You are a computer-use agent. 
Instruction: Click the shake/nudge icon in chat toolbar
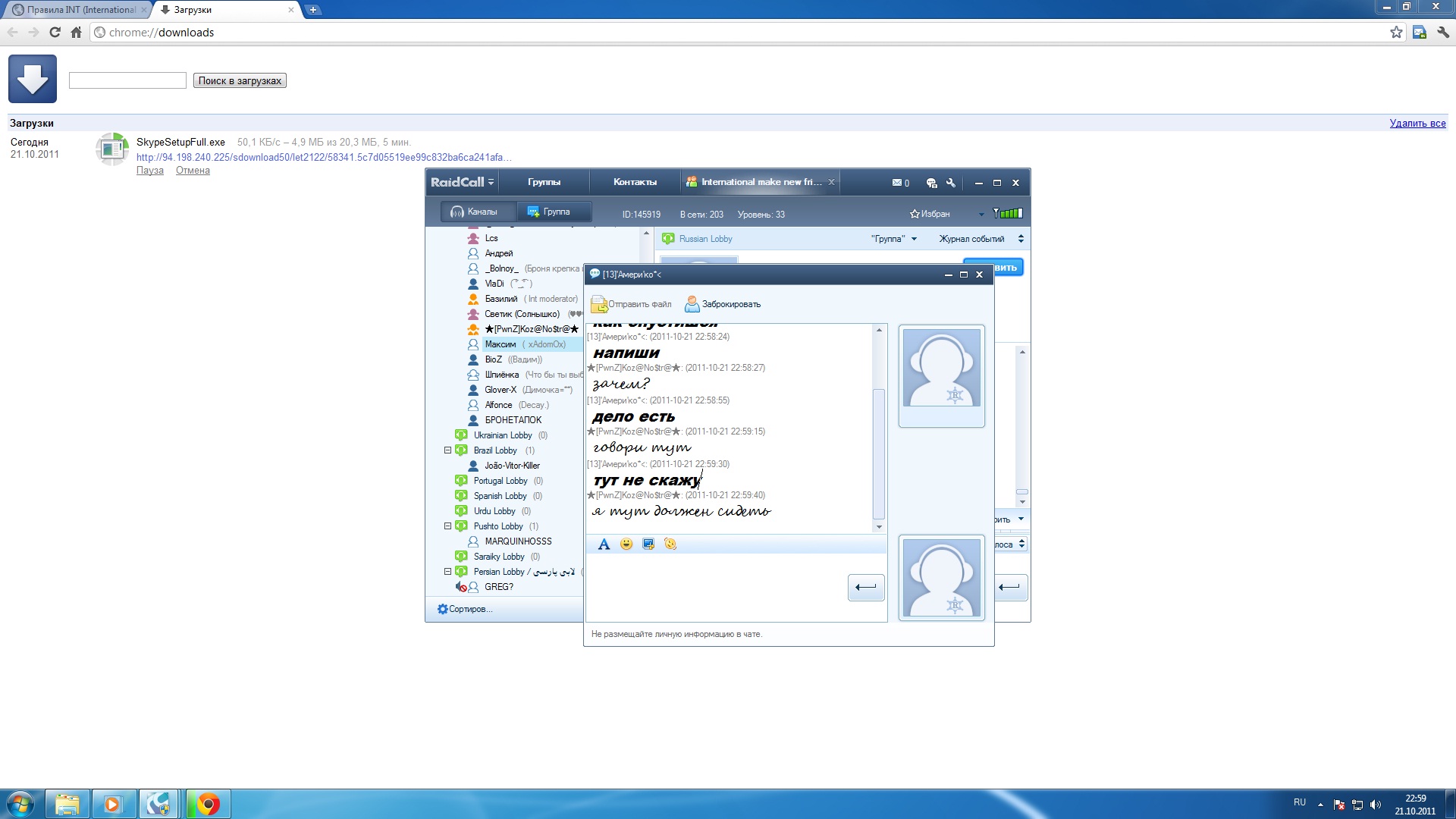pos(670,544)
